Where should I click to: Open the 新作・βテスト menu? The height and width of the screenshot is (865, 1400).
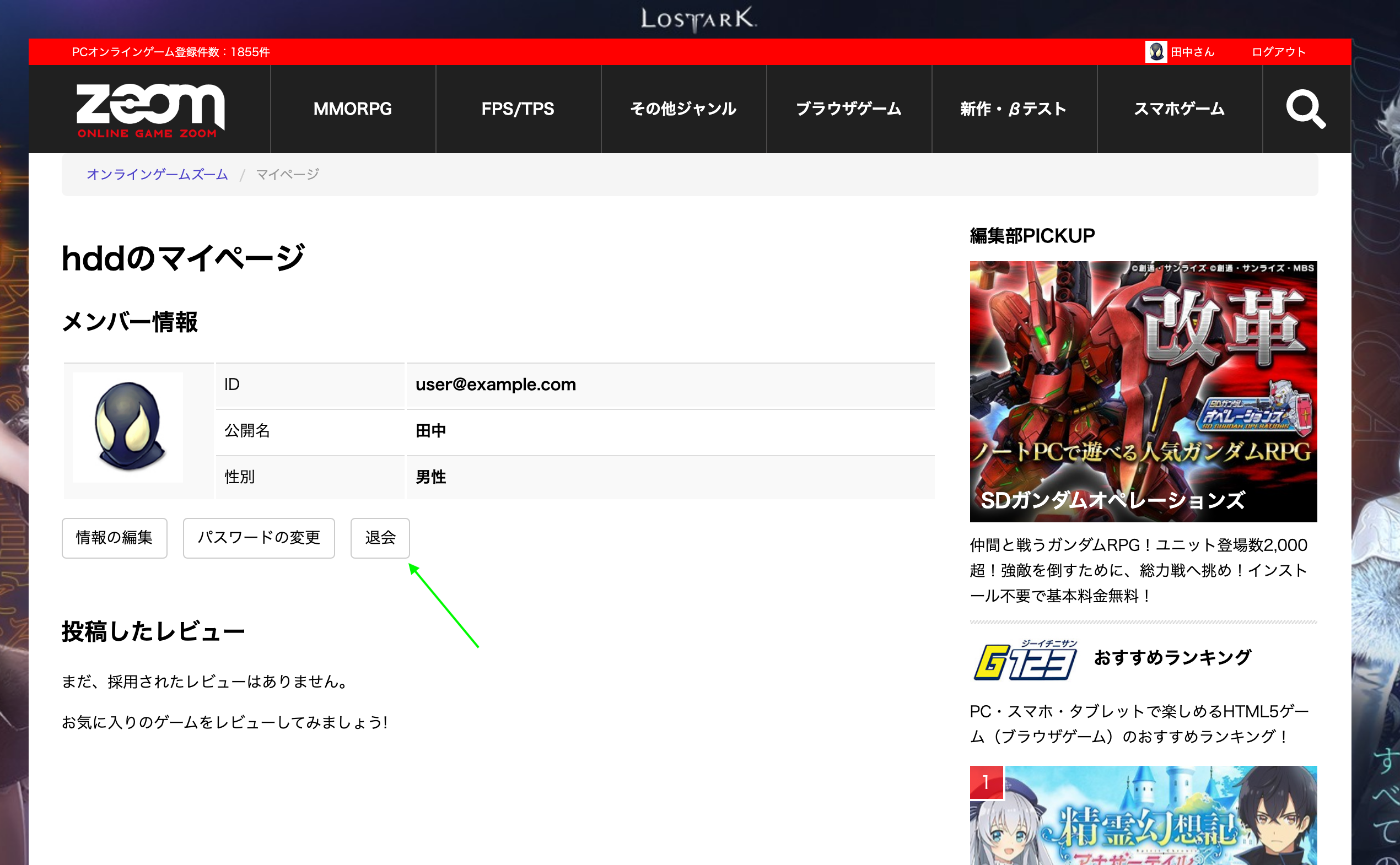click(x=1014, y=109)
